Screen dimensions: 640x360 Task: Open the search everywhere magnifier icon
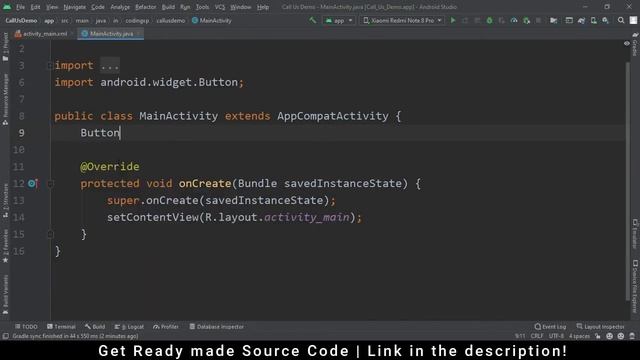pyautogui.click(x=621, y=20)
